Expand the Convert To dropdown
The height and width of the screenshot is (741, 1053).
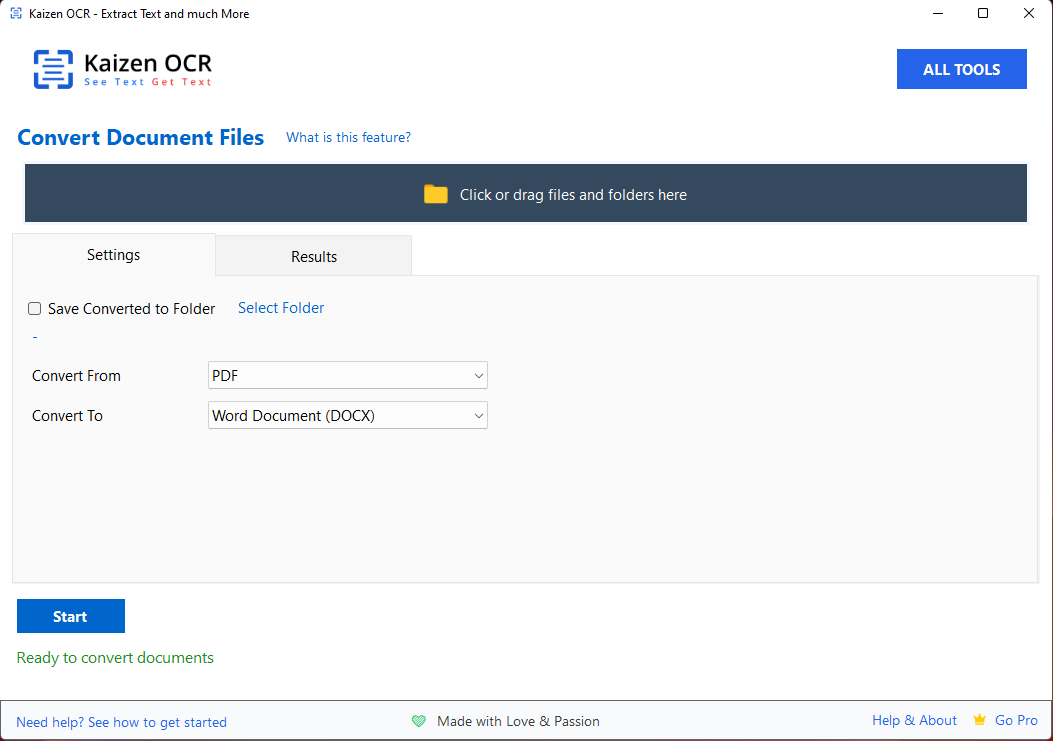347,416
